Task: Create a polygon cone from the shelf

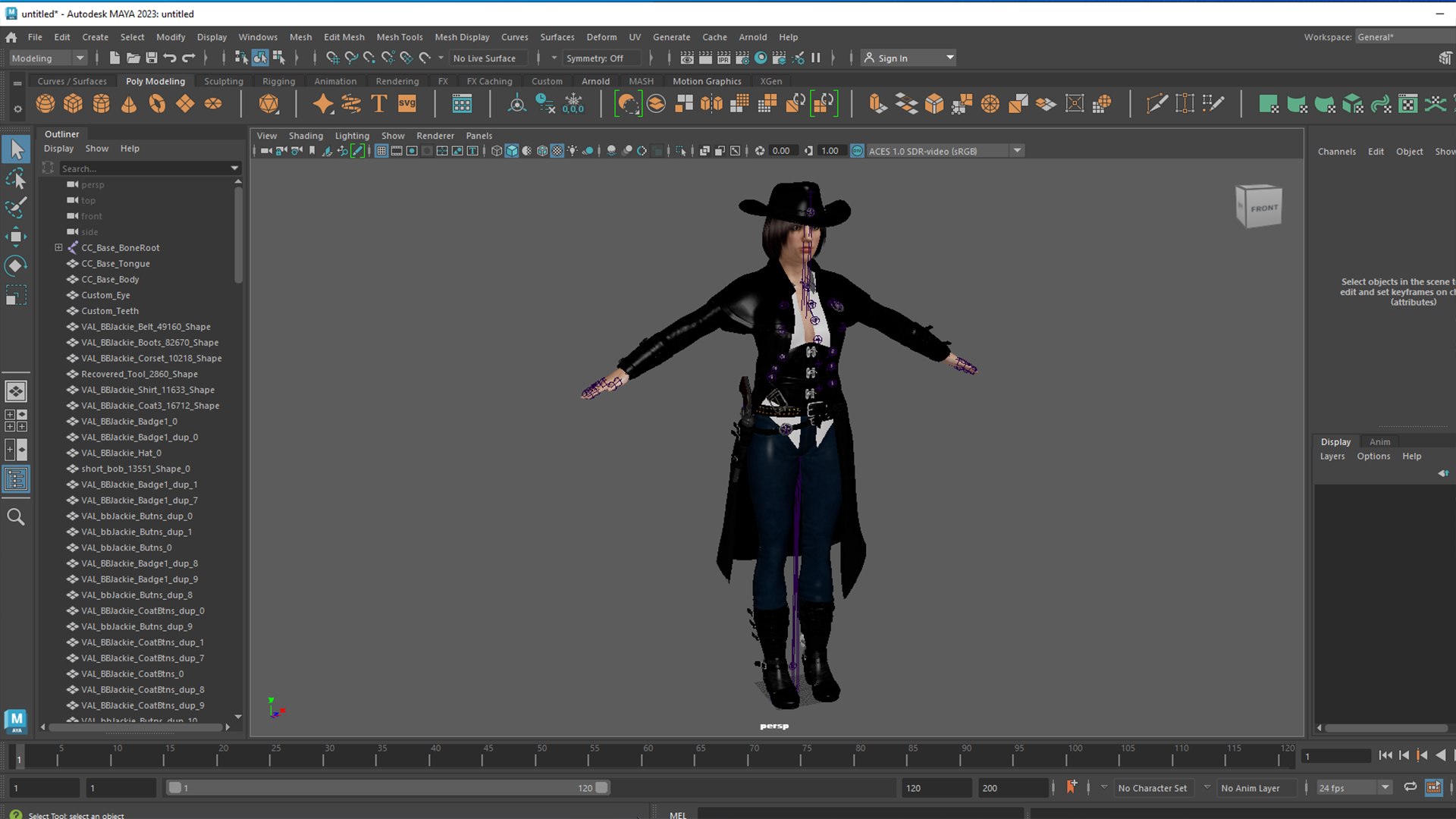Action: 129,104
